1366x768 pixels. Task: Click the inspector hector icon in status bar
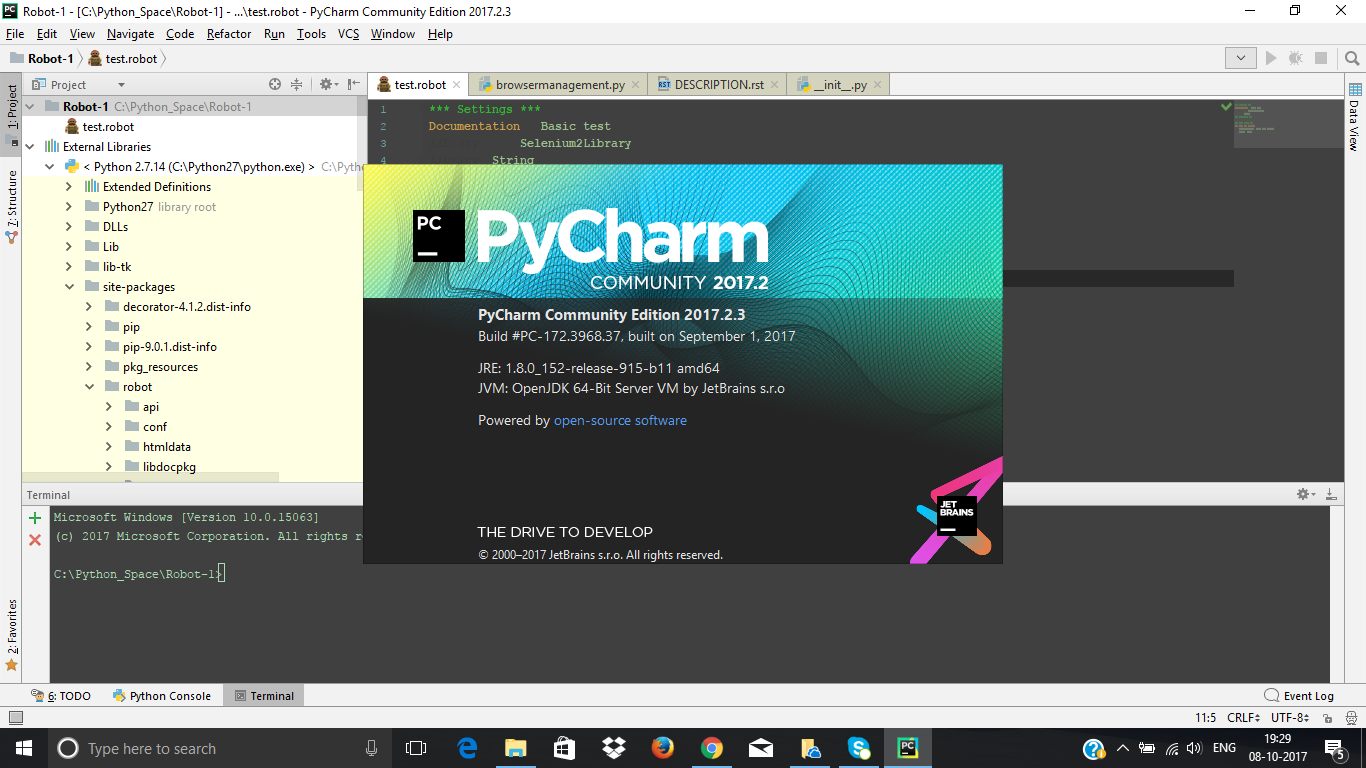pyautogui.click(x=1350, y=718)
